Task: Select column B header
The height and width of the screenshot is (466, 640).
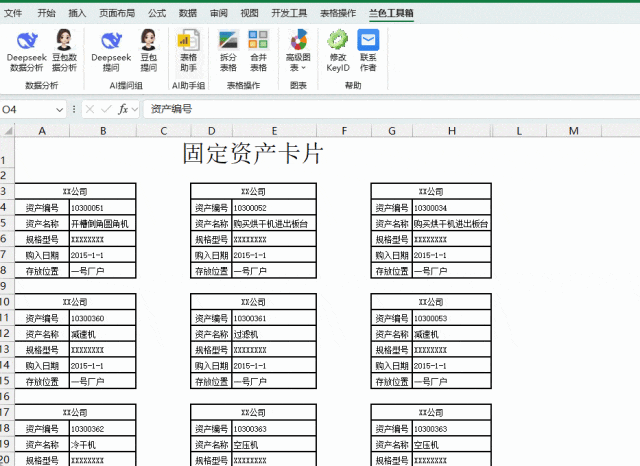Action: (x=103, y=131)
